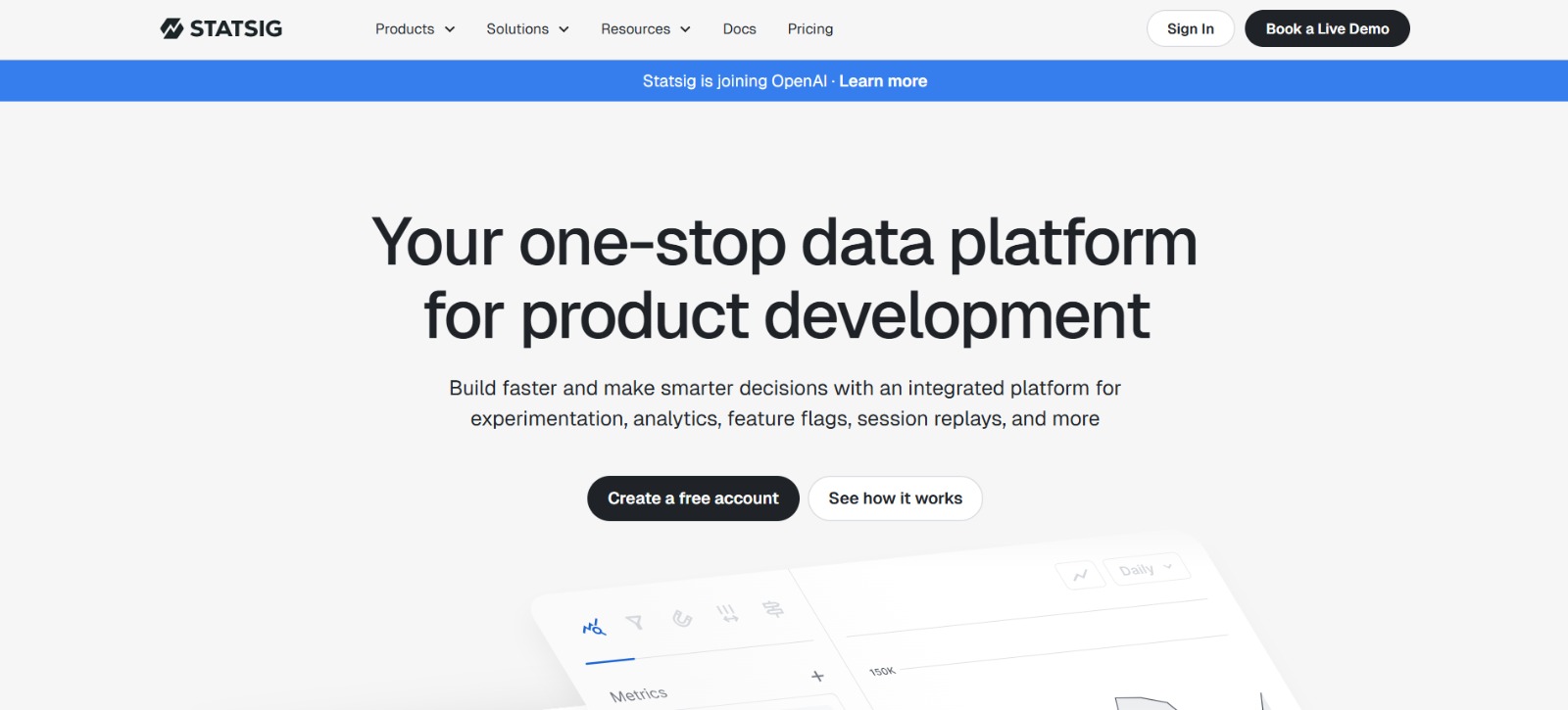Open the Daily granularity dropdown
The height and width of the screenshot is (710, 1568).
click(x=1146, y=569)
